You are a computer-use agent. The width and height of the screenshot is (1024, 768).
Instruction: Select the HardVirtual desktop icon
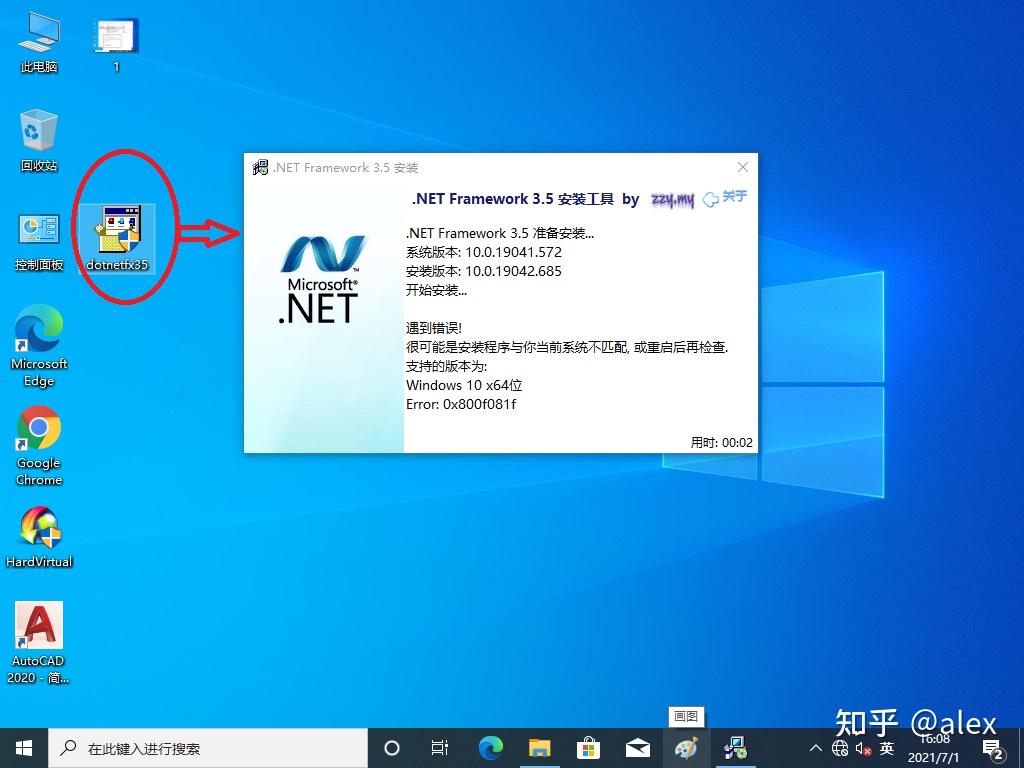point(39,537)
